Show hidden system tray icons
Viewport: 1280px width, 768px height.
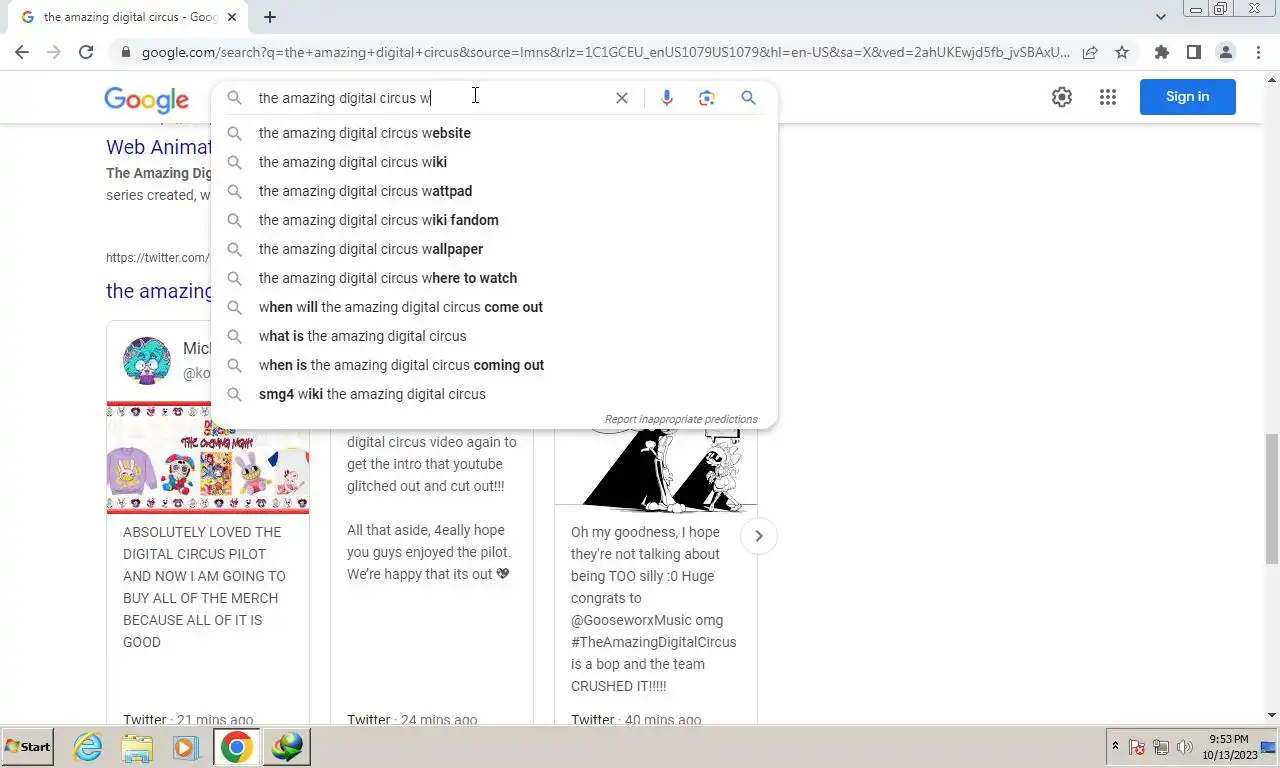[1115, 747]
